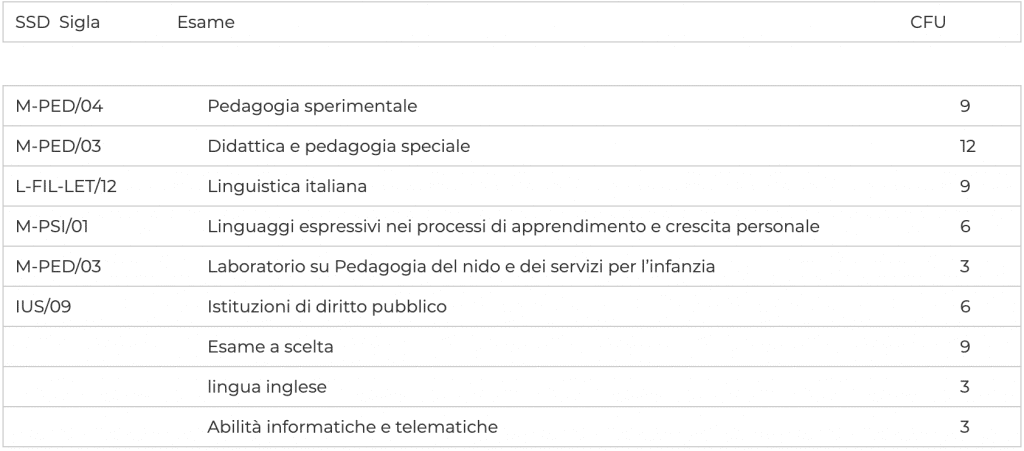Click the L-FIL-LET/12 code
The height and width of the screenshot is (451, 1024).
(67, 186)
